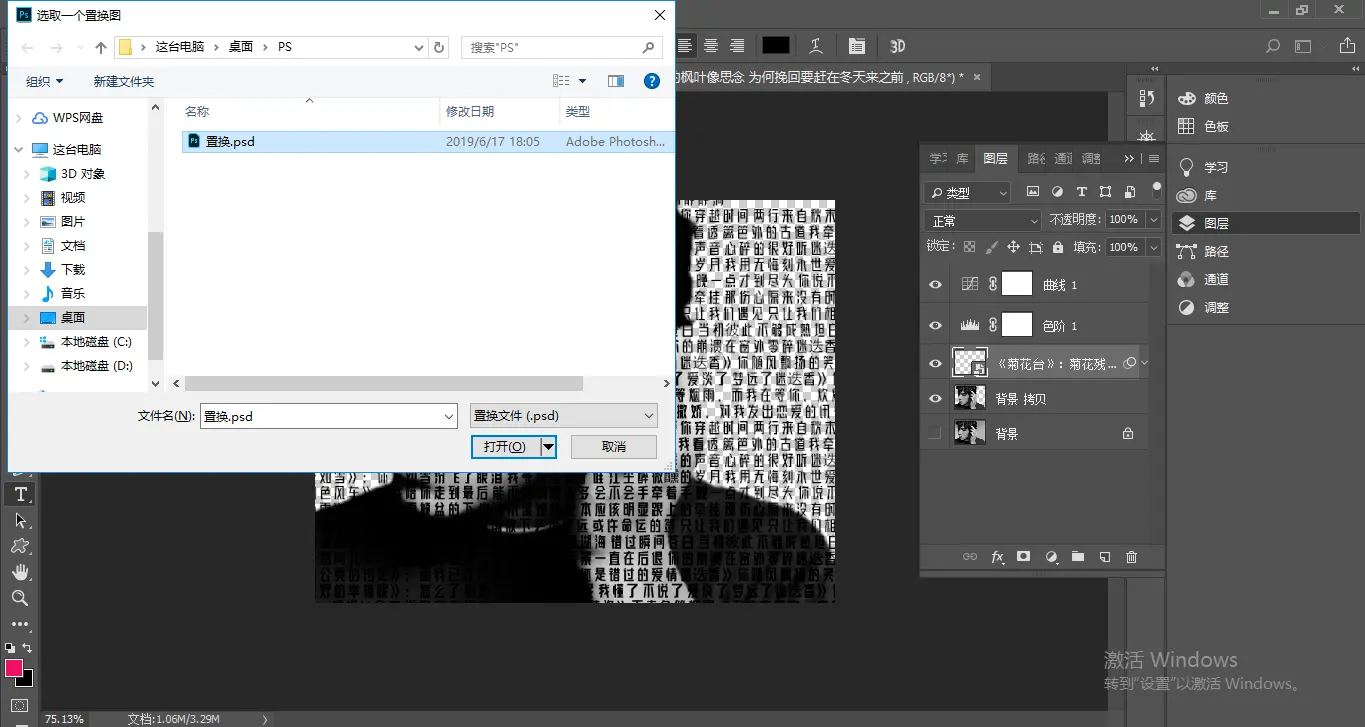Open the 填充 fill dropdown arrow
This screenshot has width=1365, height=727.
pos(1154,247)
